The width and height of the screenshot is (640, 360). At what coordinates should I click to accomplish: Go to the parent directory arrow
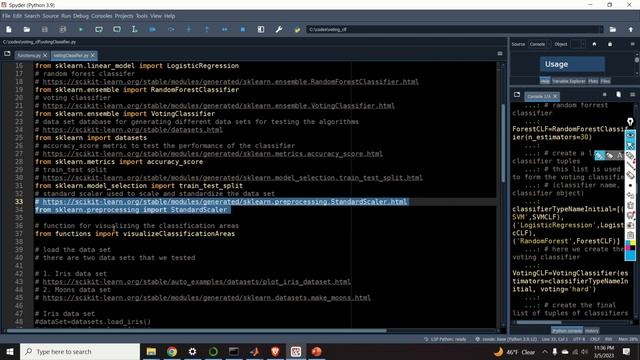(631, 29)
